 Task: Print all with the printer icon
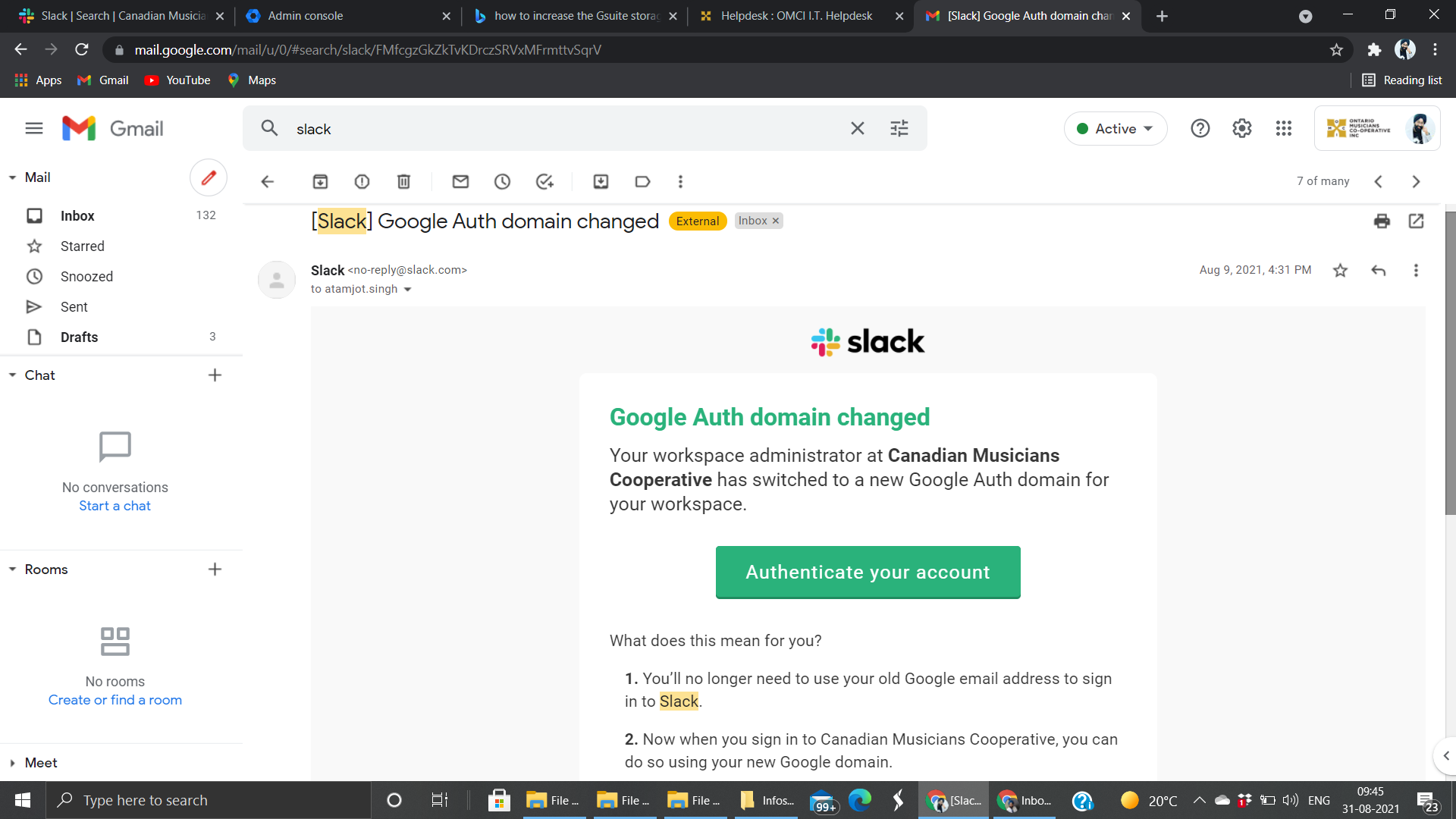(x=1382, y=221)
